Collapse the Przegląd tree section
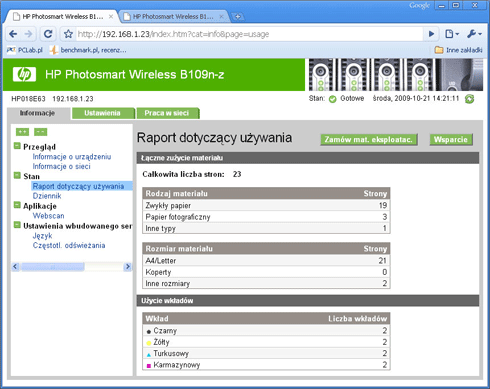This screenshot has height=389, width=490. point(17,146)
